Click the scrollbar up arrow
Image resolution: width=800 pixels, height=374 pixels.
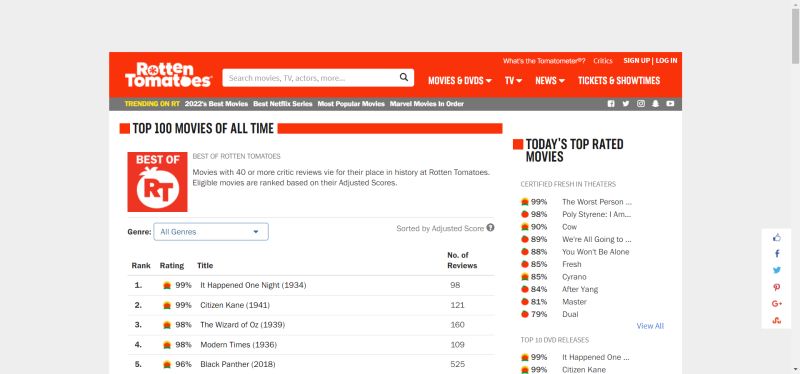(x=795, y=4)
